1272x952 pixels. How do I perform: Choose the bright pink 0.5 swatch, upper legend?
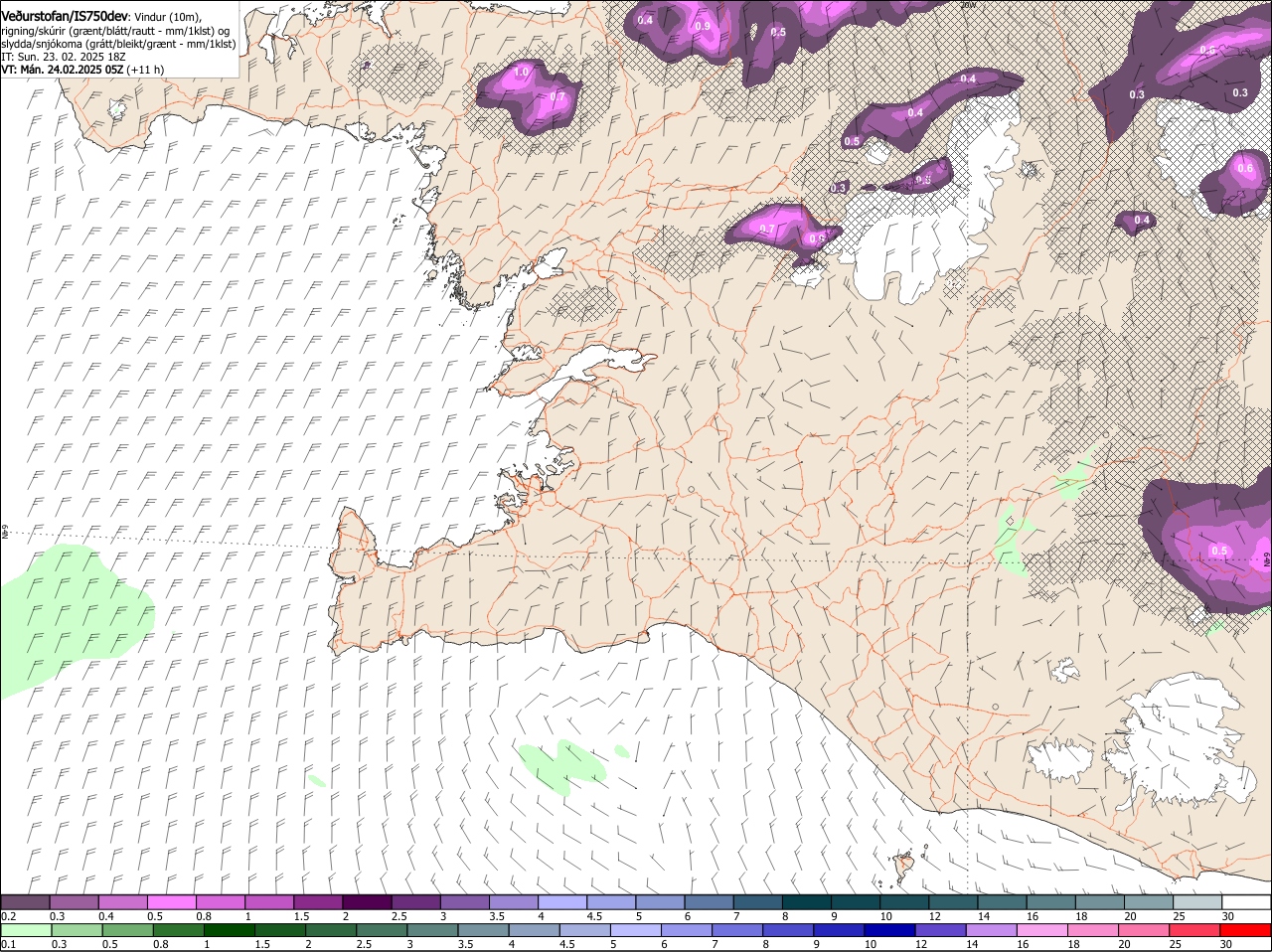pyautogui.click(x=172, y=902)
